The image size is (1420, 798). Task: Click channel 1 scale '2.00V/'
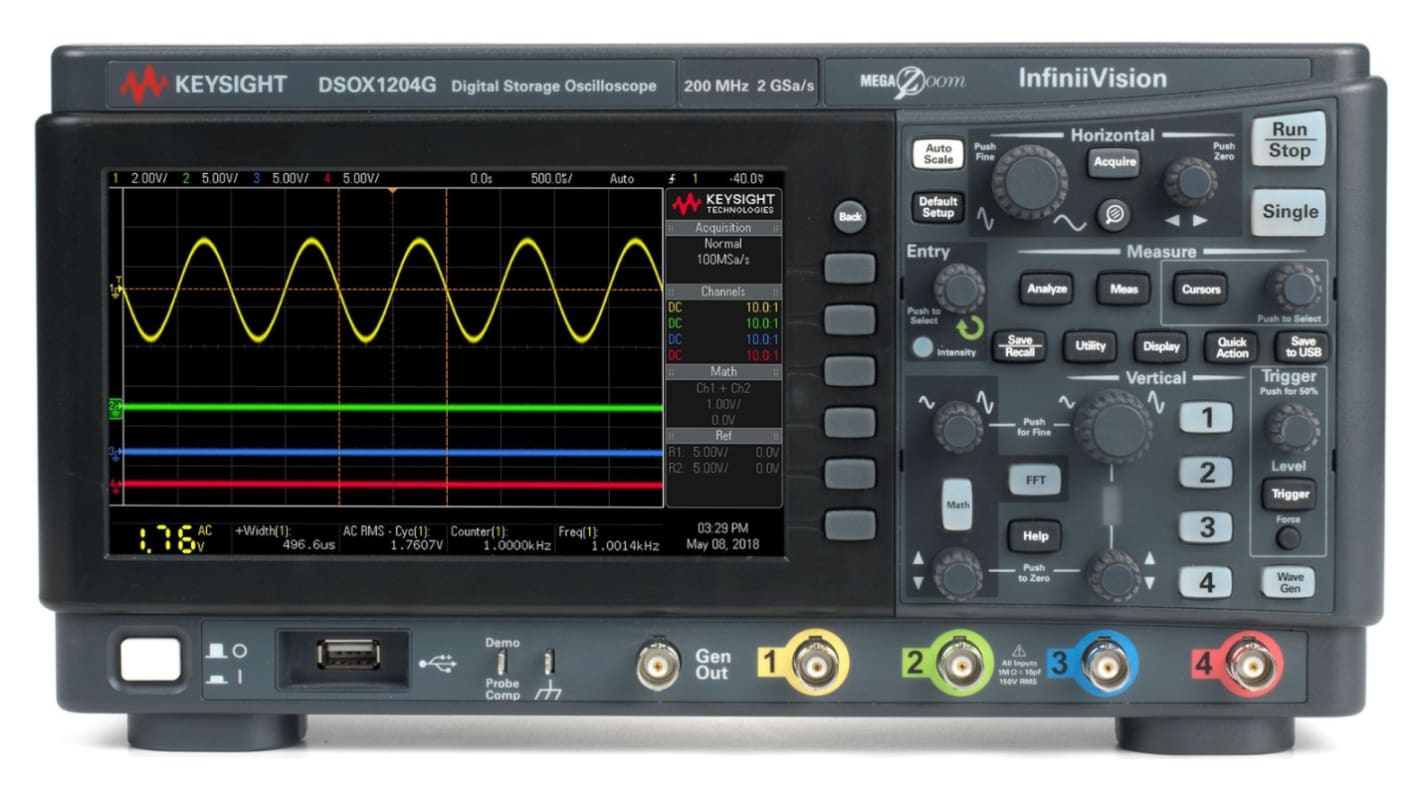150,179
